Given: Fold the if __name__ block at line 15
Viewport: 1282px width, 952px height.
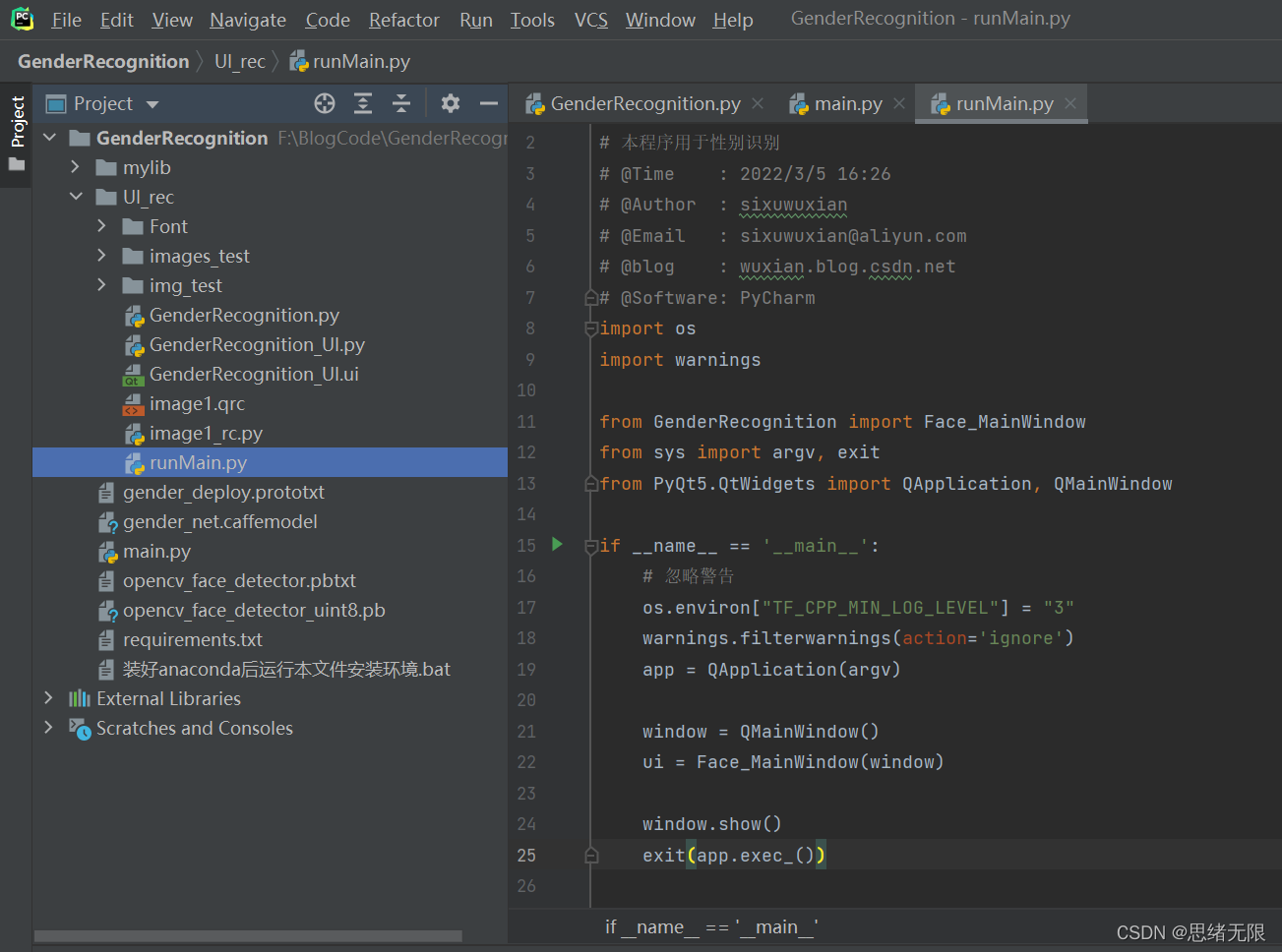Looking at the screenshot, I should click(x=590, y=546).
